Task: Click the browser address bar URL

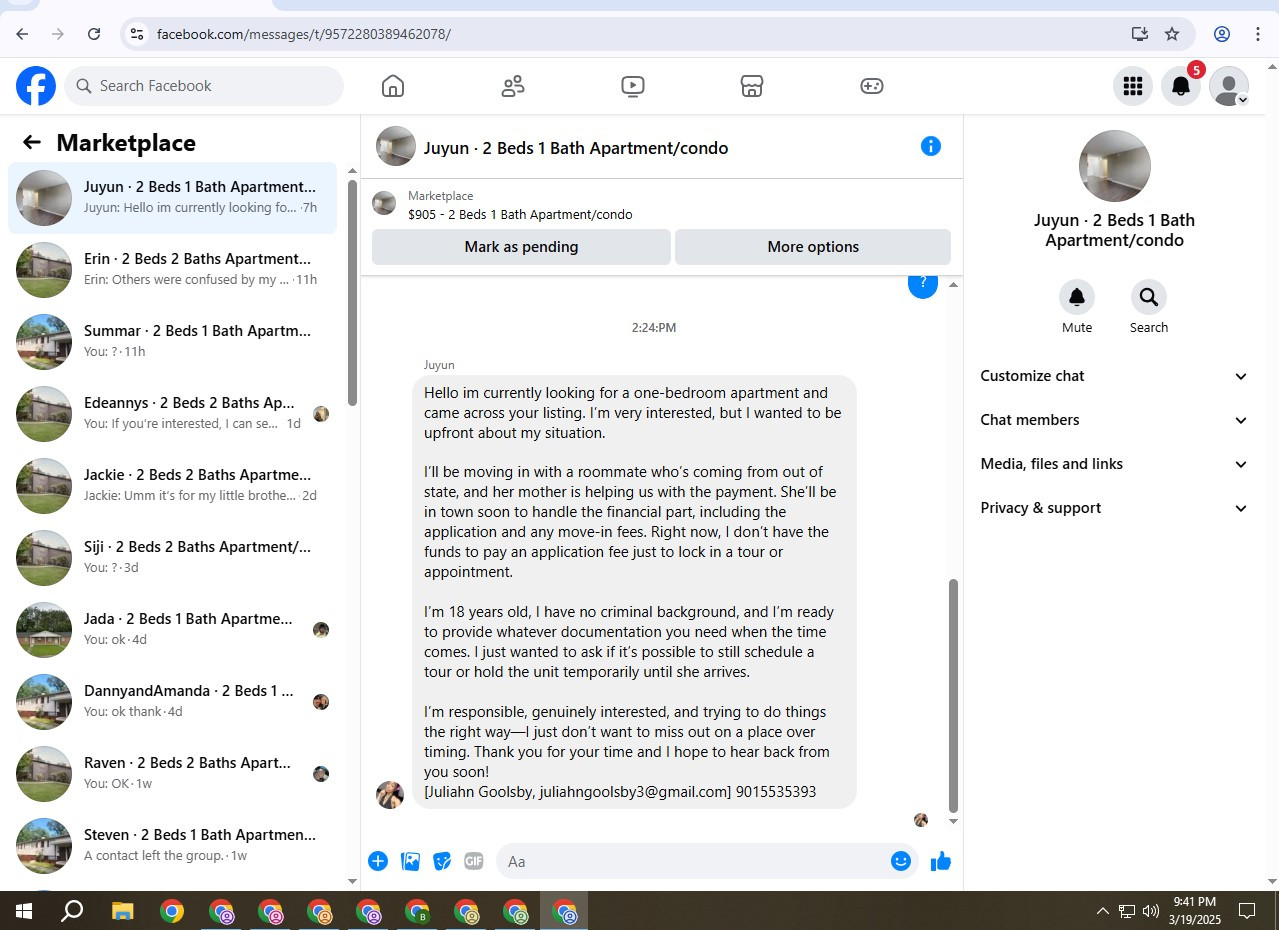Action: 304,34
